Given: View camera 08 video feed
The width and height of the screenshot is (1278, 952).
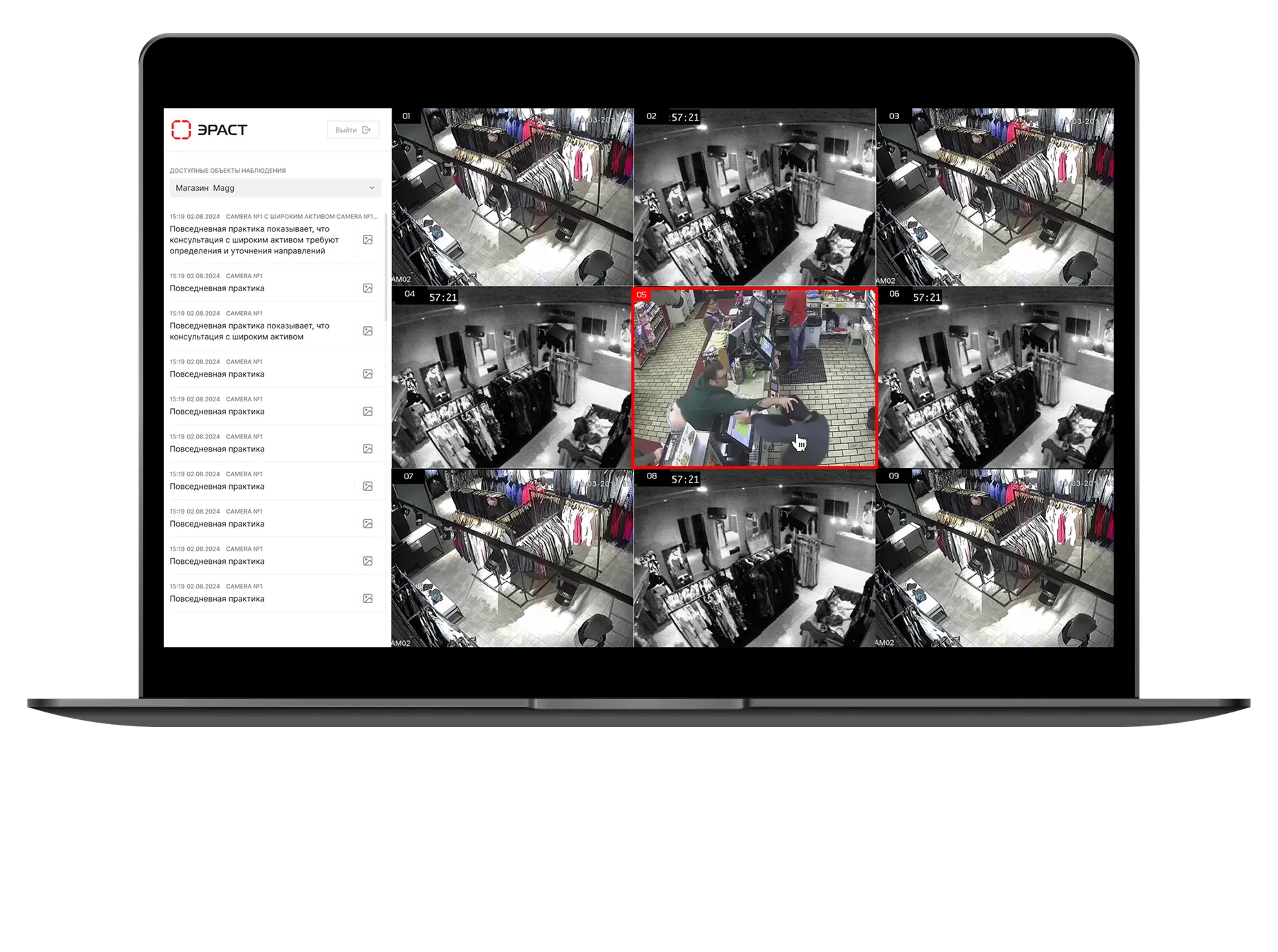Looking at the screenshot, I should [x=754, y=558].
